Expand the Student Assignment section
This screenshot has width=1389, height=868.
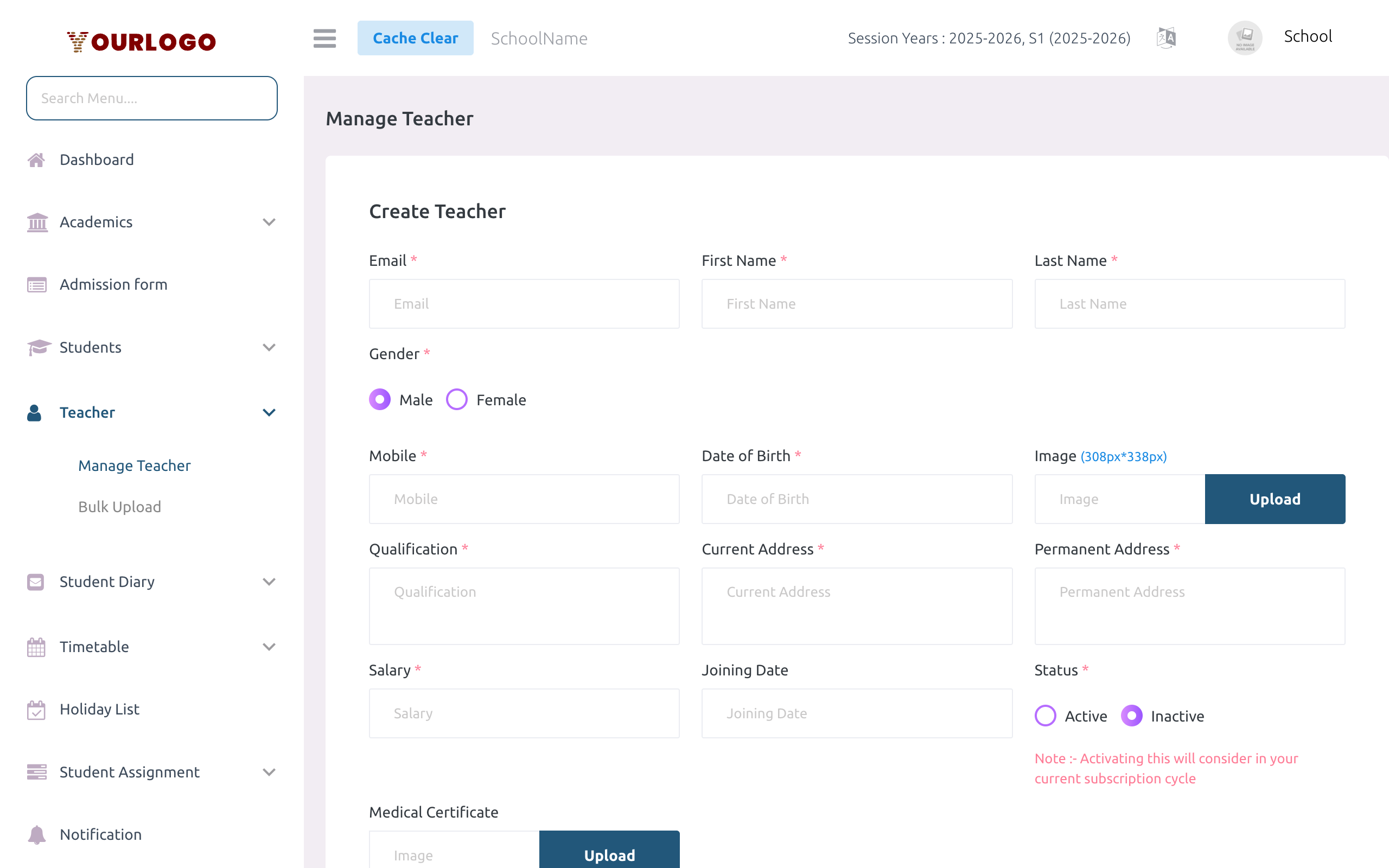(x=269, y=772)
